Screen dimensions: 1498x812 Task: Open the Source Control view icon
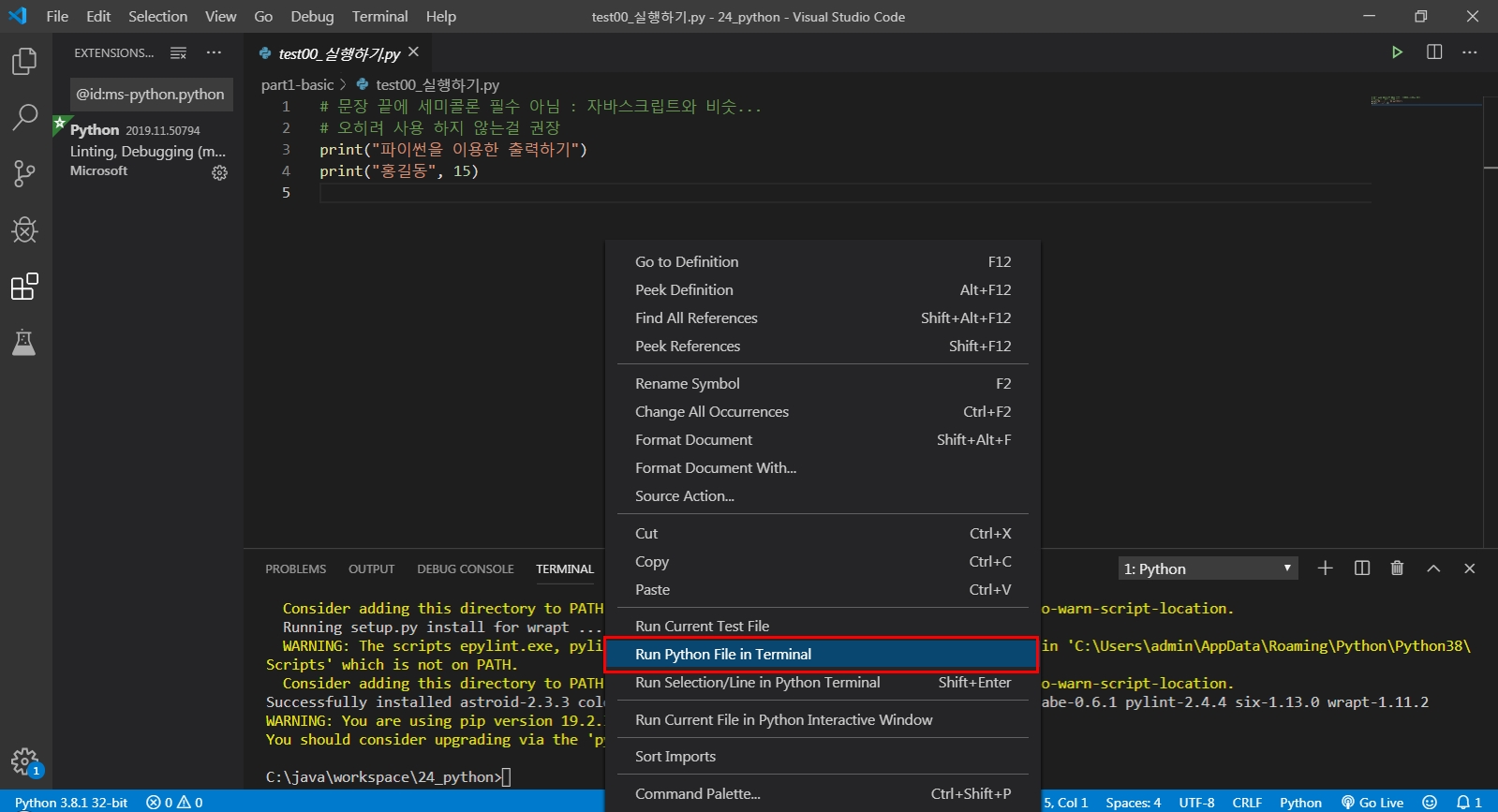24,174
